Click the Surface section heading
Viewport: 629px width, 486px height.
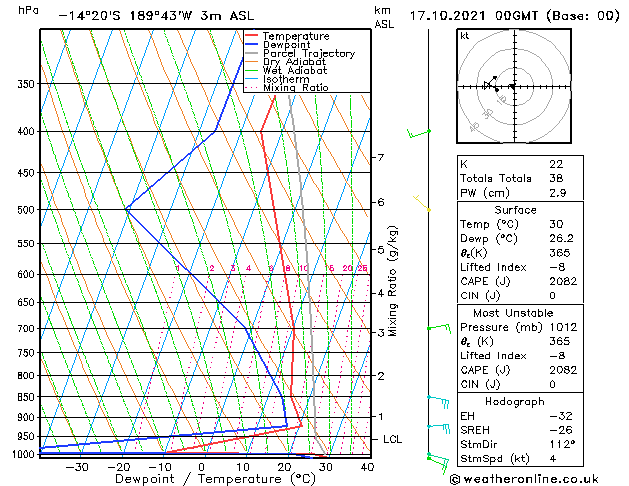(515, 210)
